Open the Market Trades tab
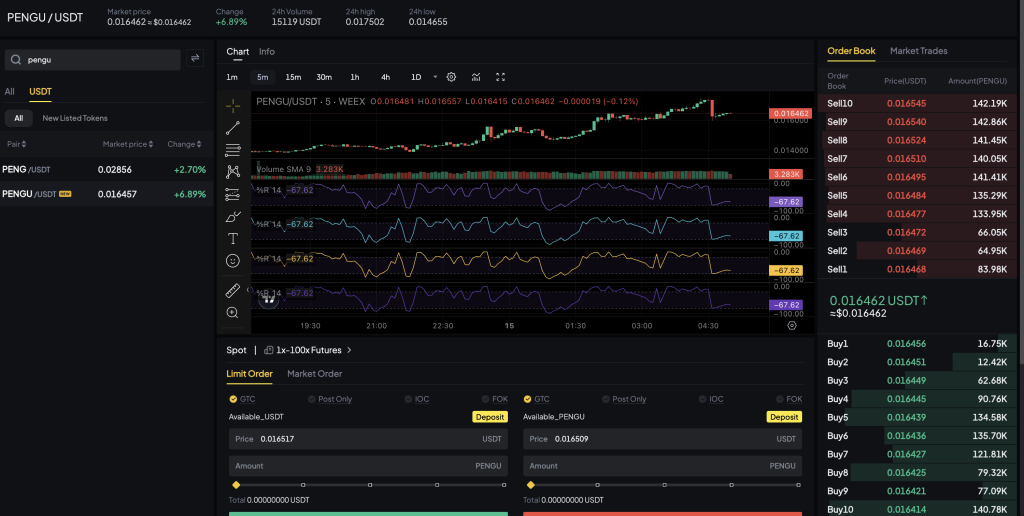The image size is (1024, 516). (x=918, y=51)
